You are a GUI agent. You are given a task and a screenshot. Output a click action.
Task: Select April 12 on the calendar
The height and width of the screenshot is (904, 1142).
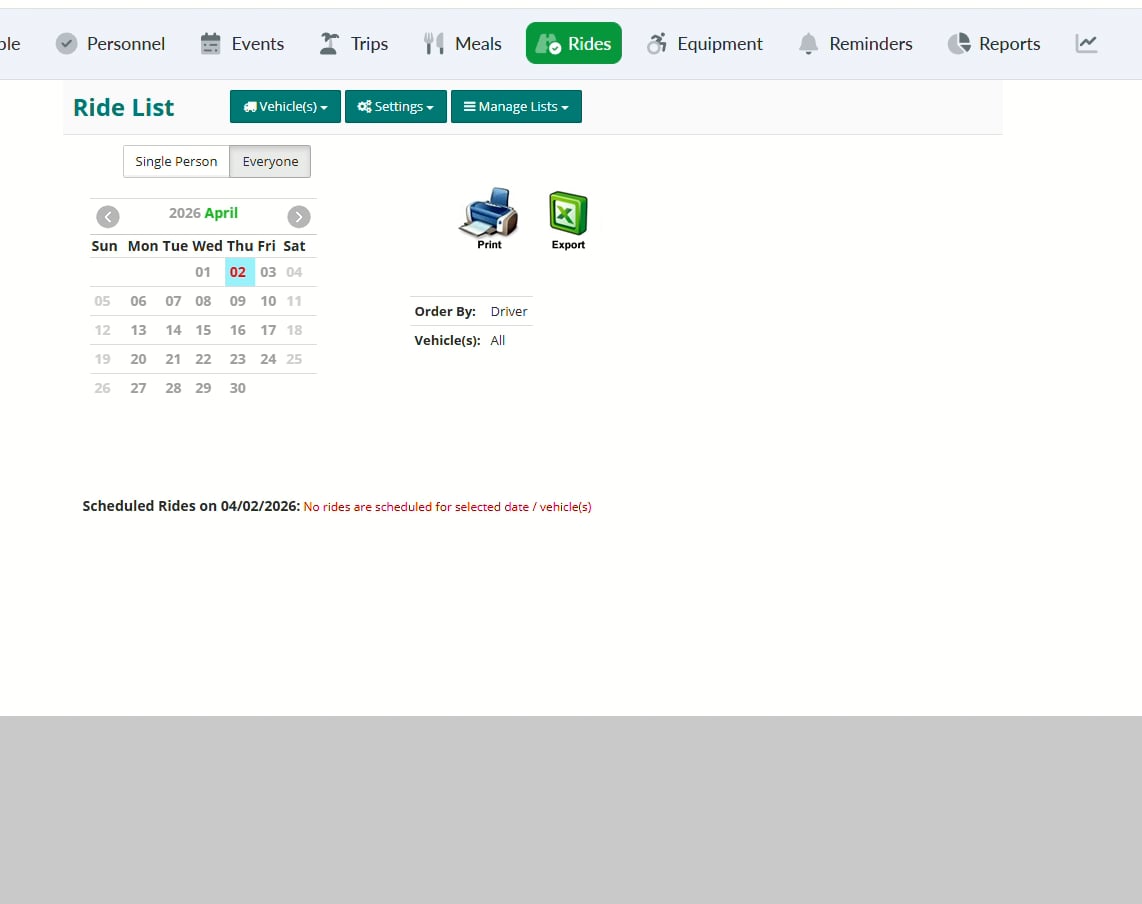coord(103,331)
